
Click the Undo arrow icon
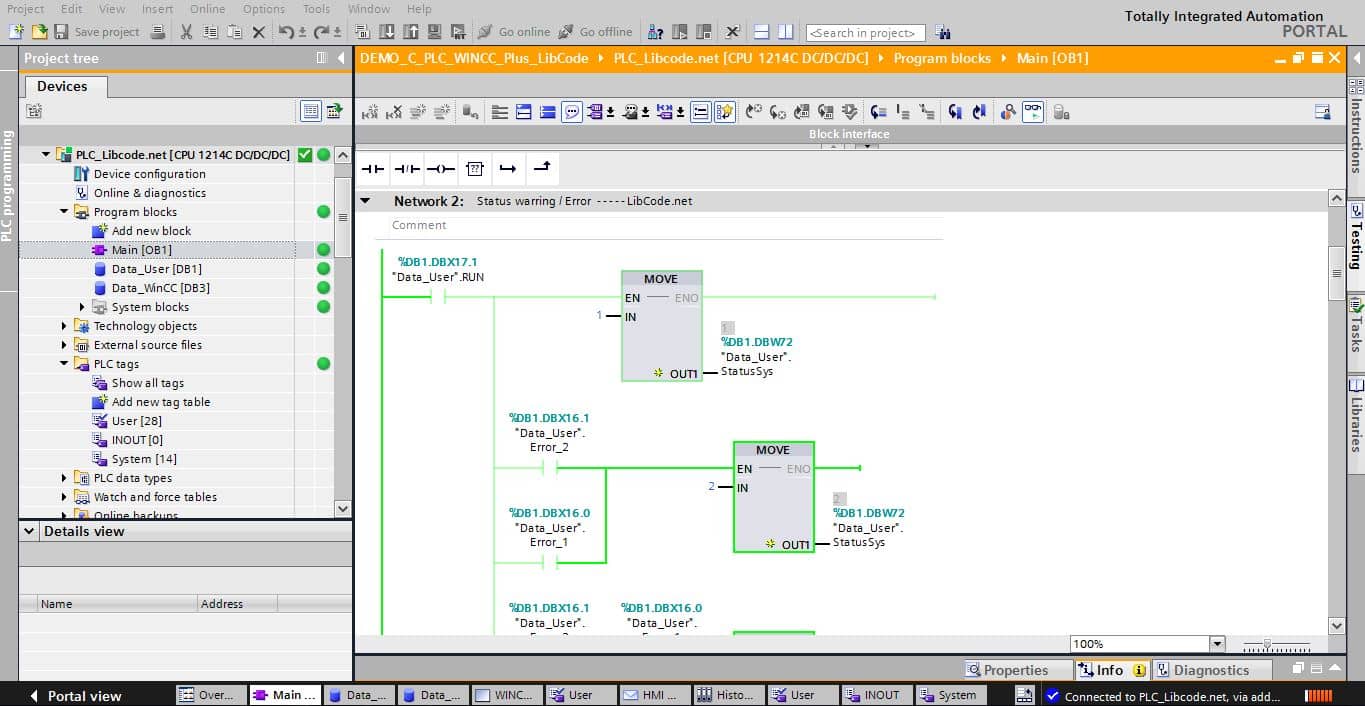[x=287, y=32]
